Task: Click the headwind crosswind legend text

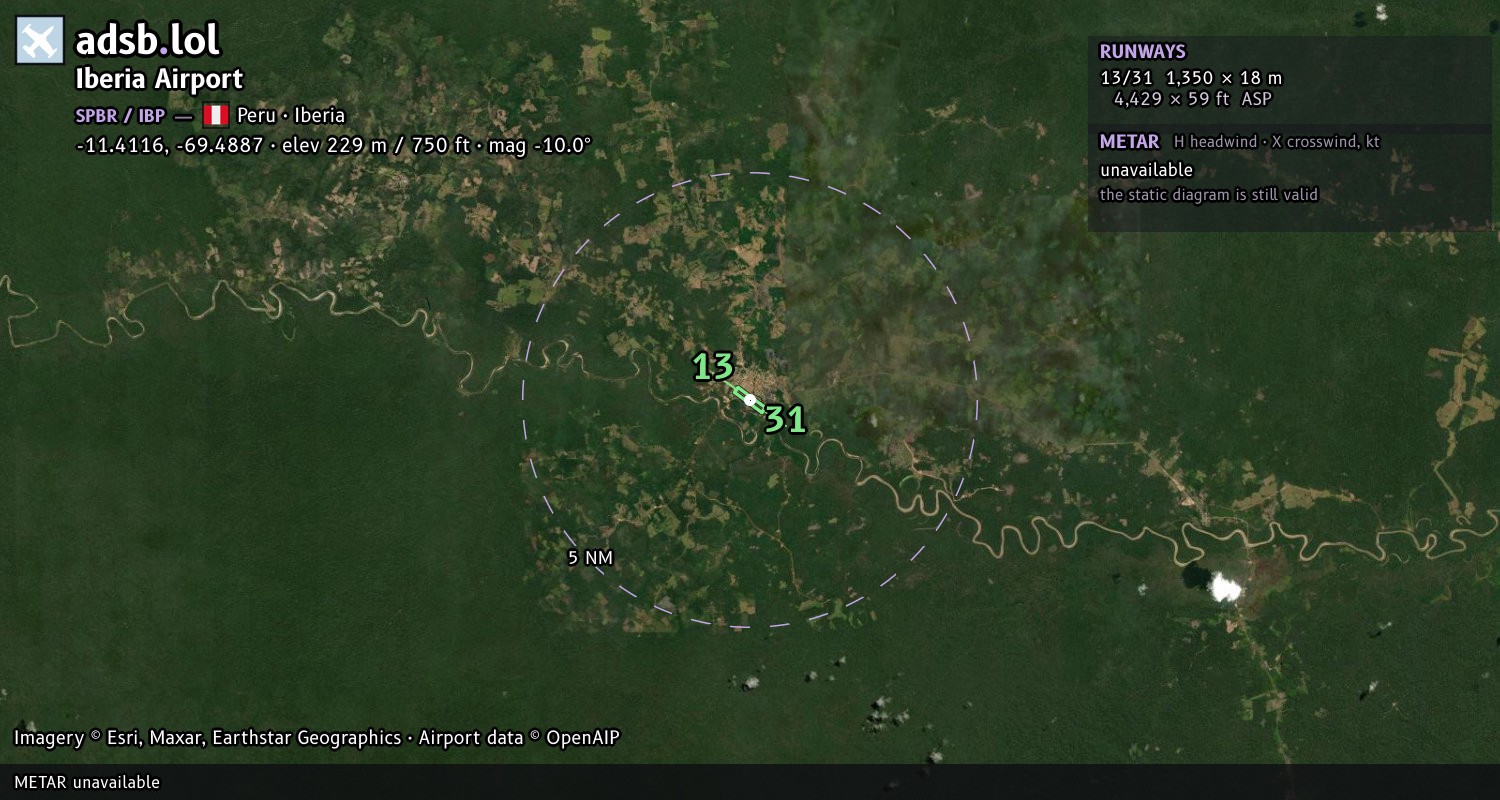Action: click(x=1276, y=142)
